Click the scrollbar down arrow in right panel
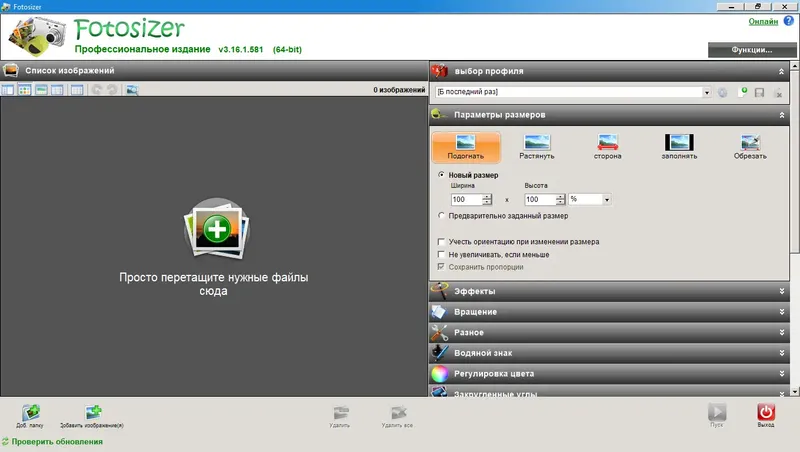 [x=795, y=392]
